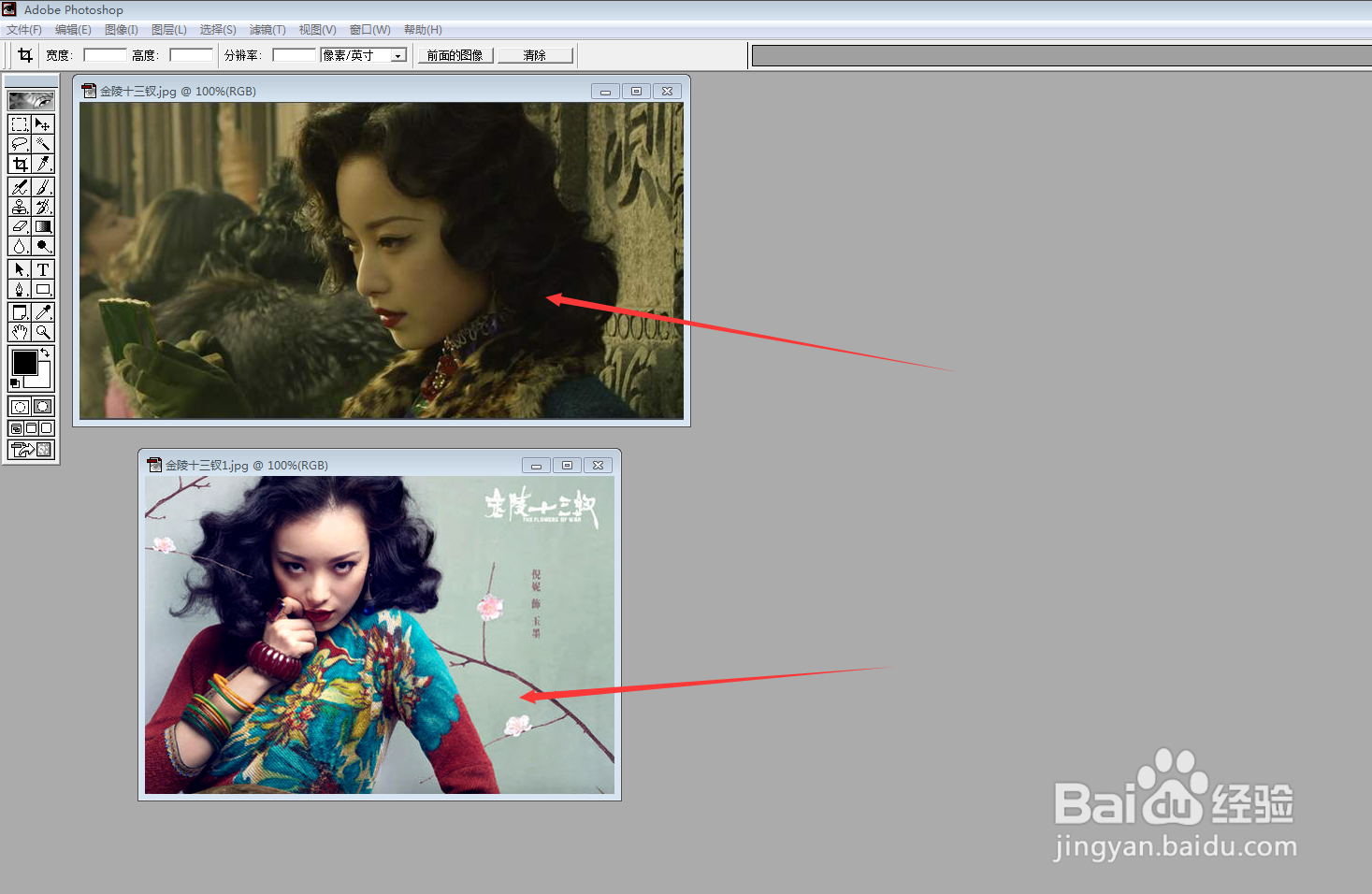Select the Blur tool
Viewport: 1372px width, 894px height.
click(20, 246)
